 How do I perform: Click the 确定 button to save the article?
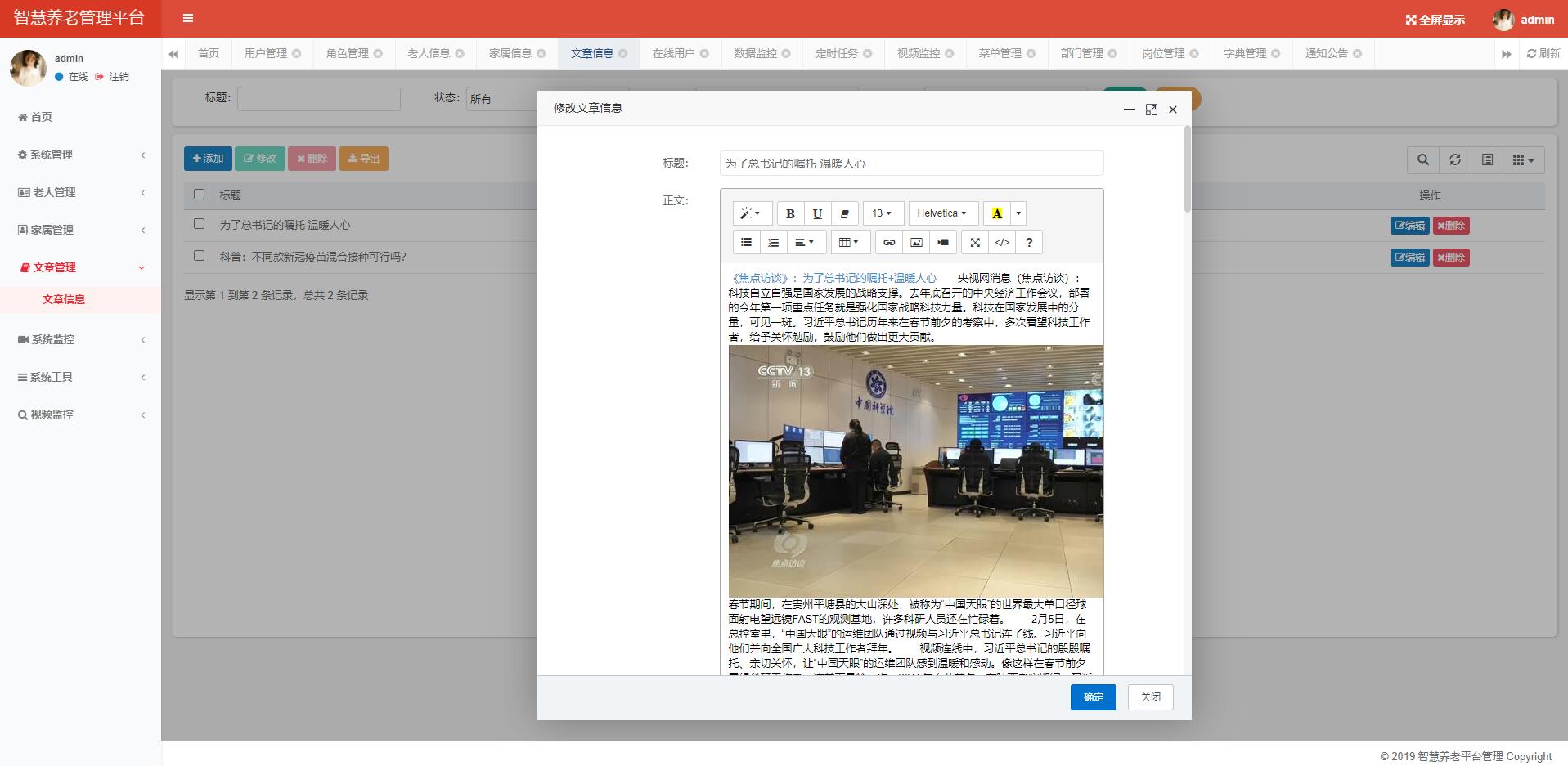coord(1093,697)
